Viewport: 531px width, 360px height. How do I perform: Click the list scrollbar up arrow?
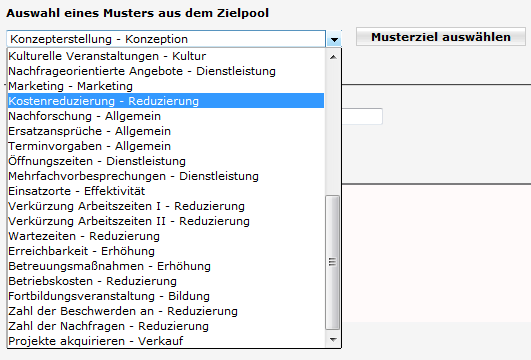[333, 57]
